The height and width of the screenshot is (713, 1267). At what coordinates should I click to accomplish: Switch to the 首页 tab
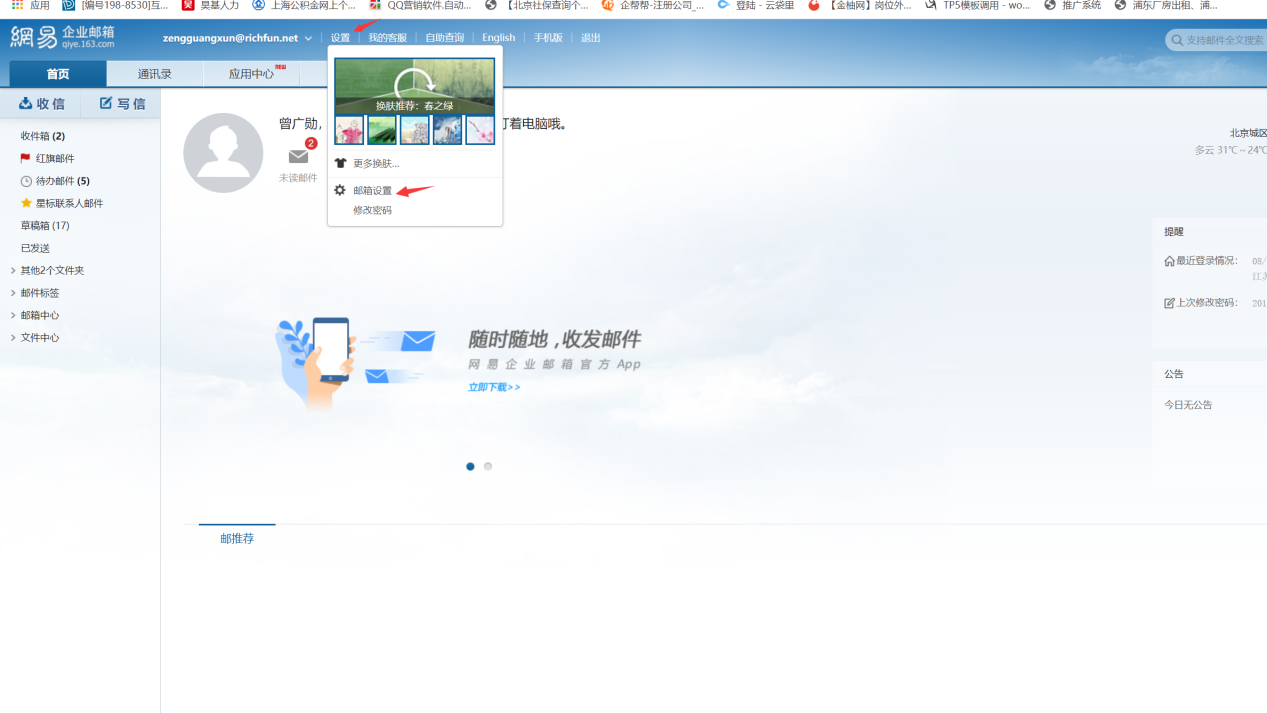point(58,74)
